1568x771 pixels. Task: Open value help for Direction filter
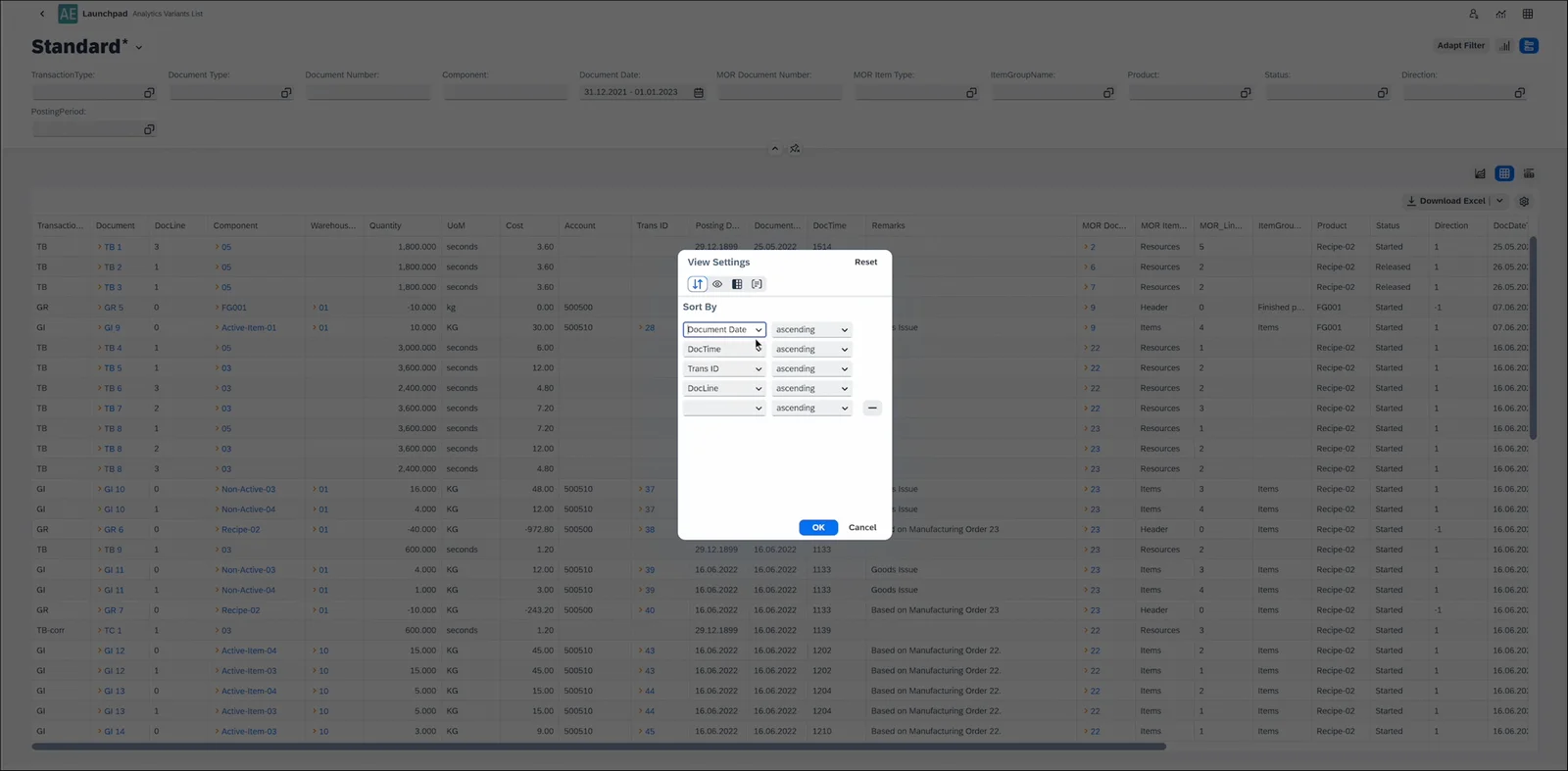coord(1520,93)
